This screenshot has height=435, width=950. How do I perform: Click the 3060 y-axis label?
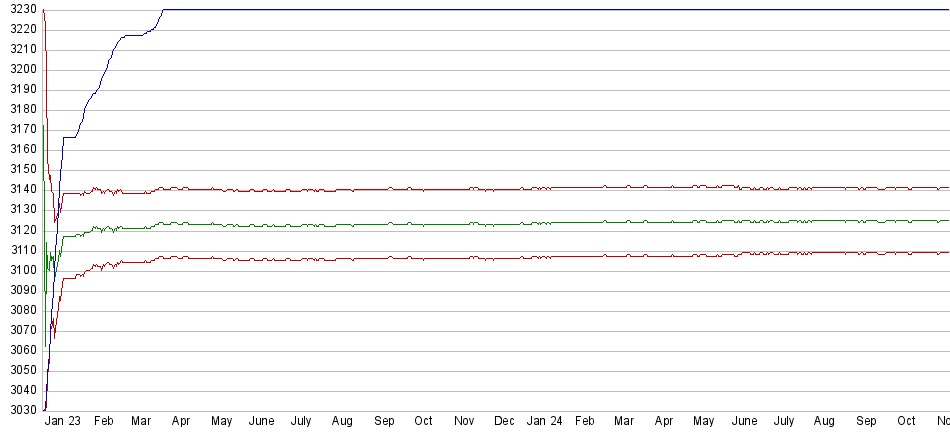click(19, 350)
